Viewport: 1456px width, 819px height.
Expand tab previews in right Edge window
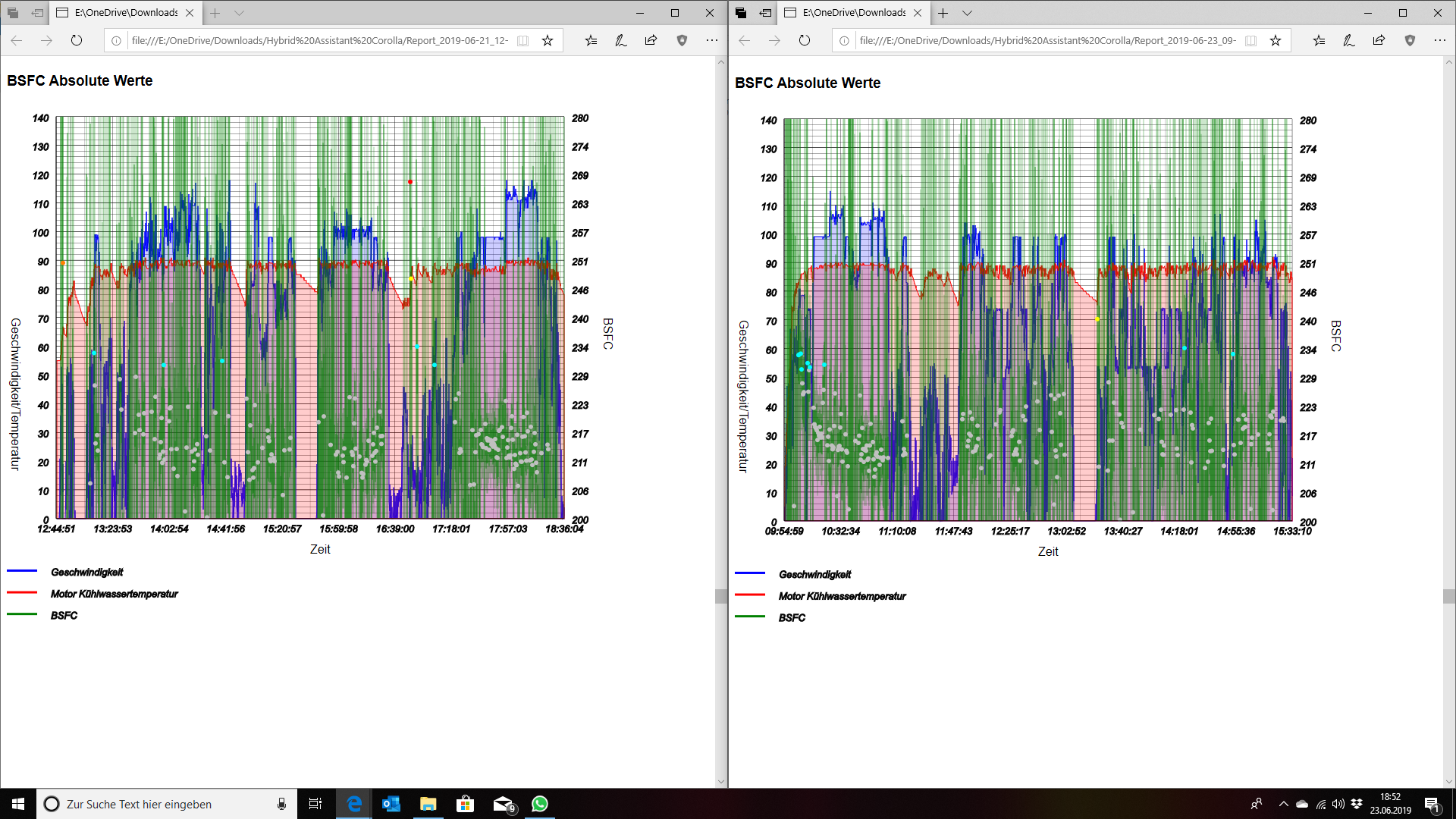[x=967, y=13]
